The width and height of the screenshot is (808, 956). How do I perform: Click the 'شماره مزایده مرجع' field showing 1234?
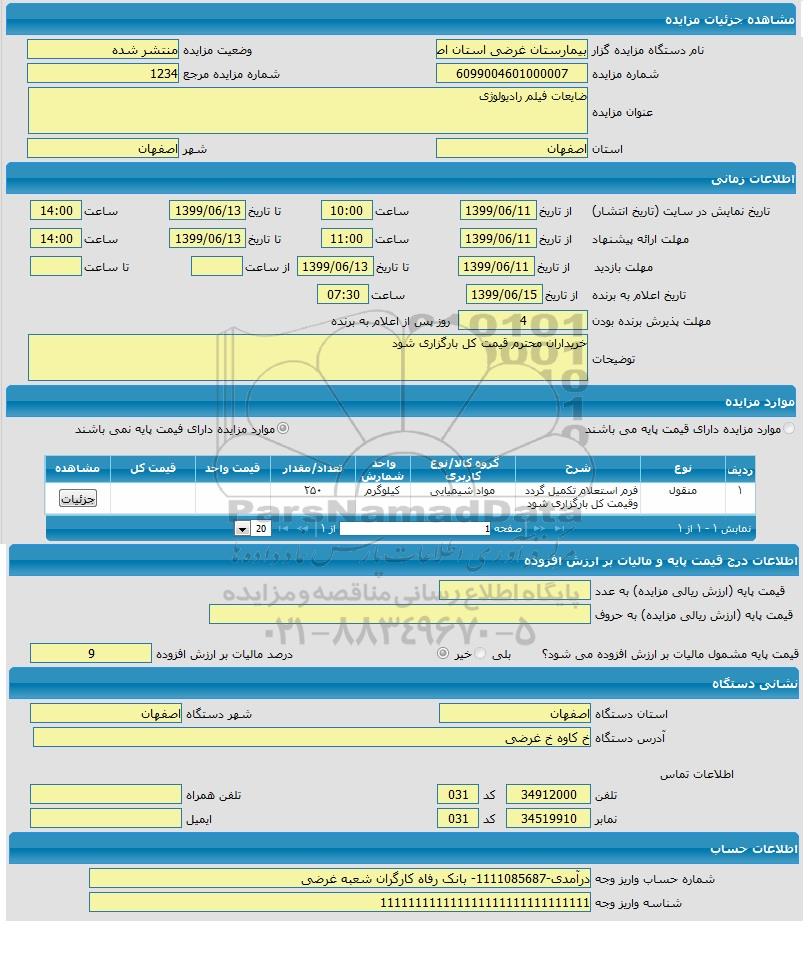click(103, 73)
